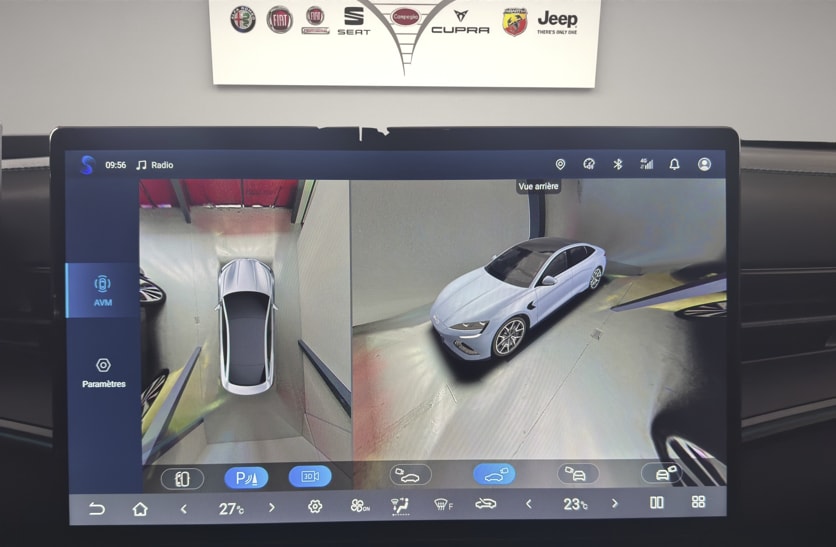836x547 pixels.
Task: Toggle the fan ON climate icon
Action: tap(360, 506)
